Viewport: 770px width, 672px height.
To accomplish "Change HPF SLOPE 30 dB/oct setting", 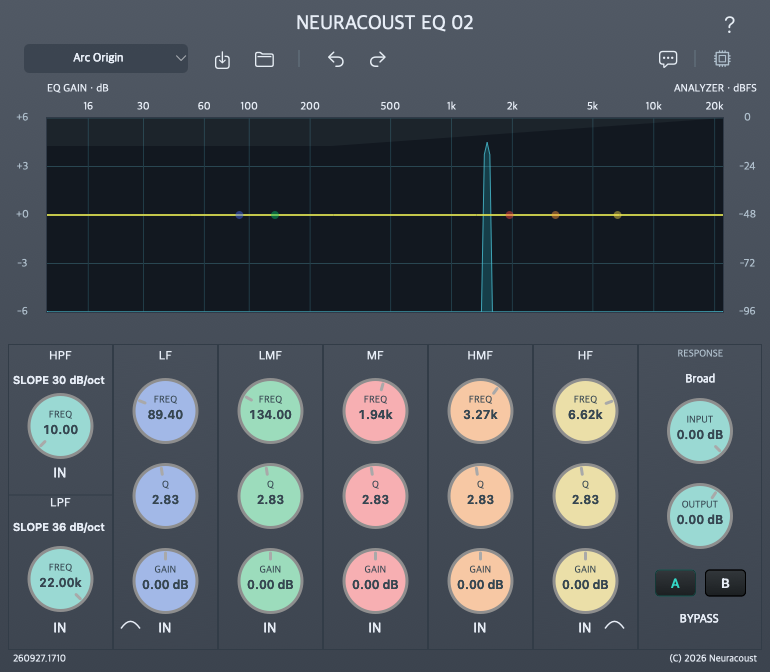I will [59, 380].
